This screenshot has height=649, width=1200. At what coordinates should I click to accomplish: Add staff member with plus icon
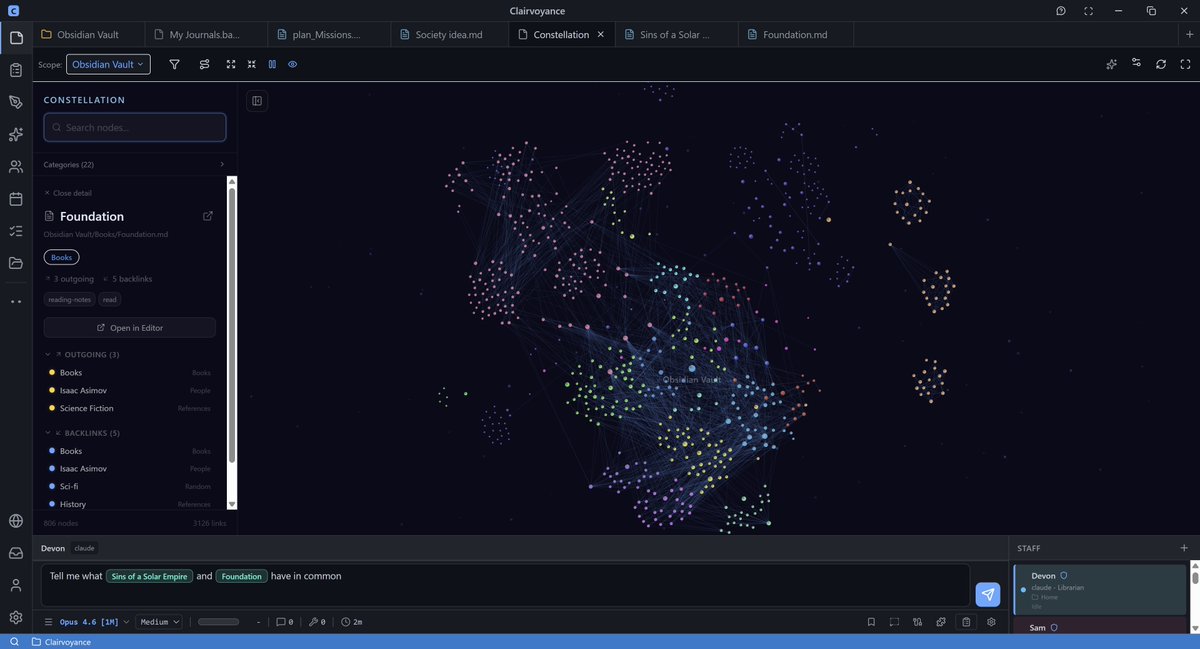coord(1184,548)
